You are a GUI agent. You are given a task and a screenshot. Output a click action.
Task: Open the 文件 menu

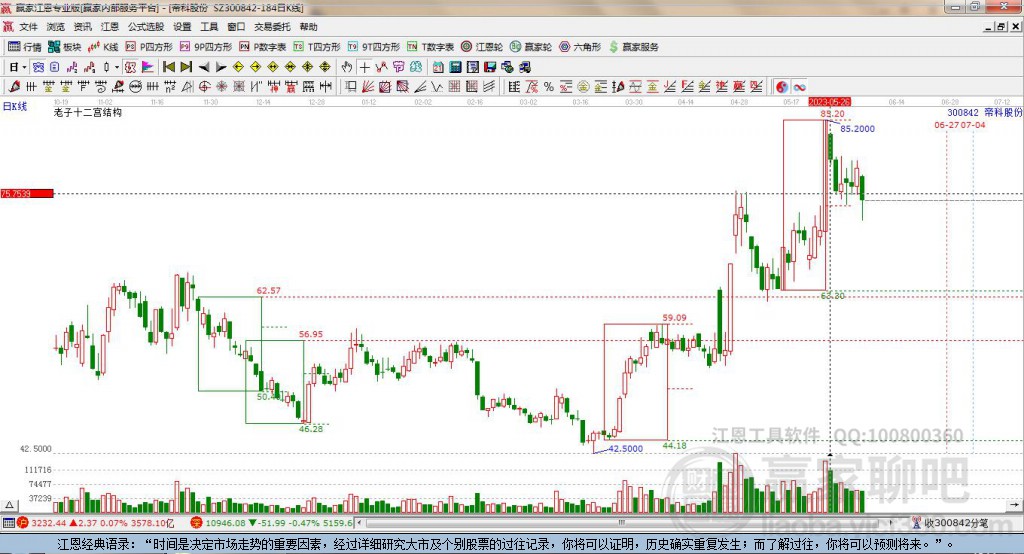[x=28, y=27]
